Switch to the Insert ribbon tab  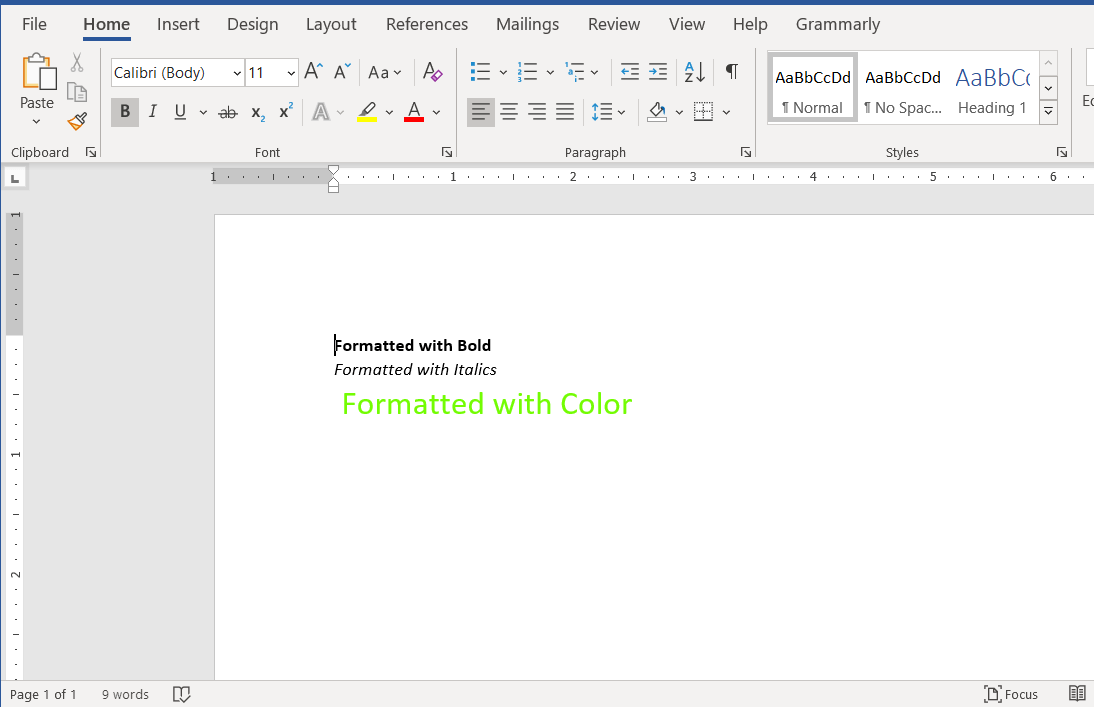pos(178,24)
